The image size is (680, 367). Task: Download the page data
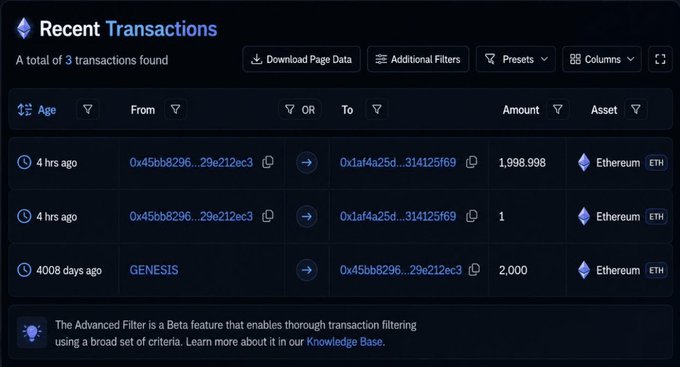pyautogui.click(x=301, y=59)
